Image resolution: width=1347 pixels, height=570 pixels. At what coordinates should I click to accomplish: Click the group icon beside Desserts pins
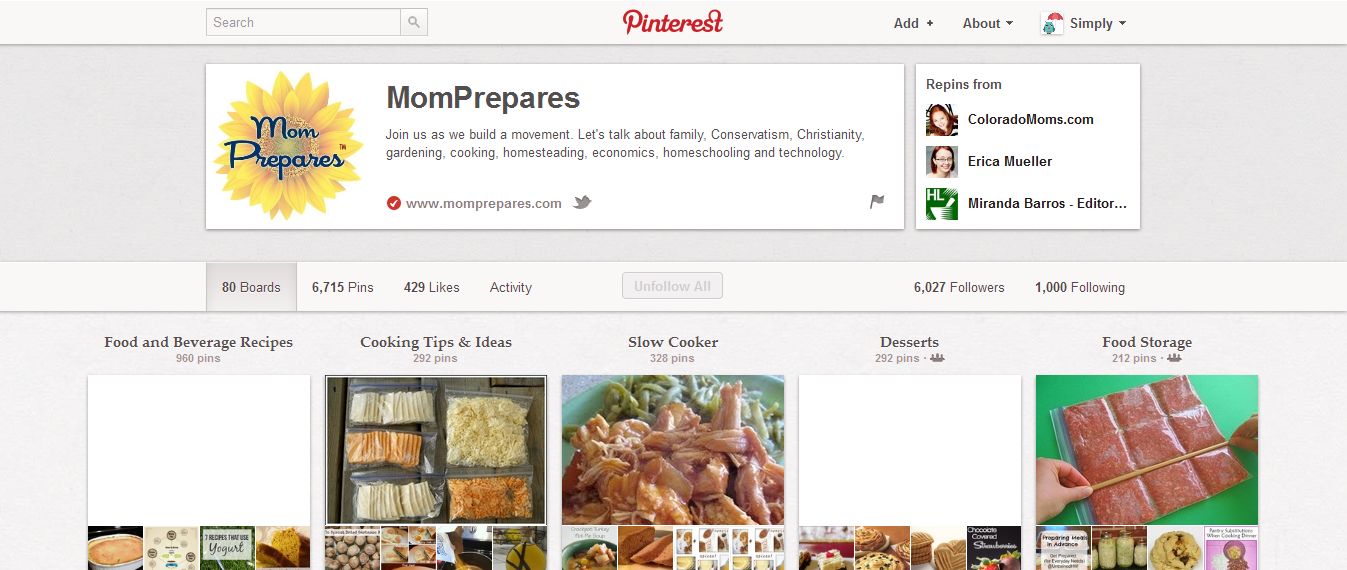click(x=937, y=358)
